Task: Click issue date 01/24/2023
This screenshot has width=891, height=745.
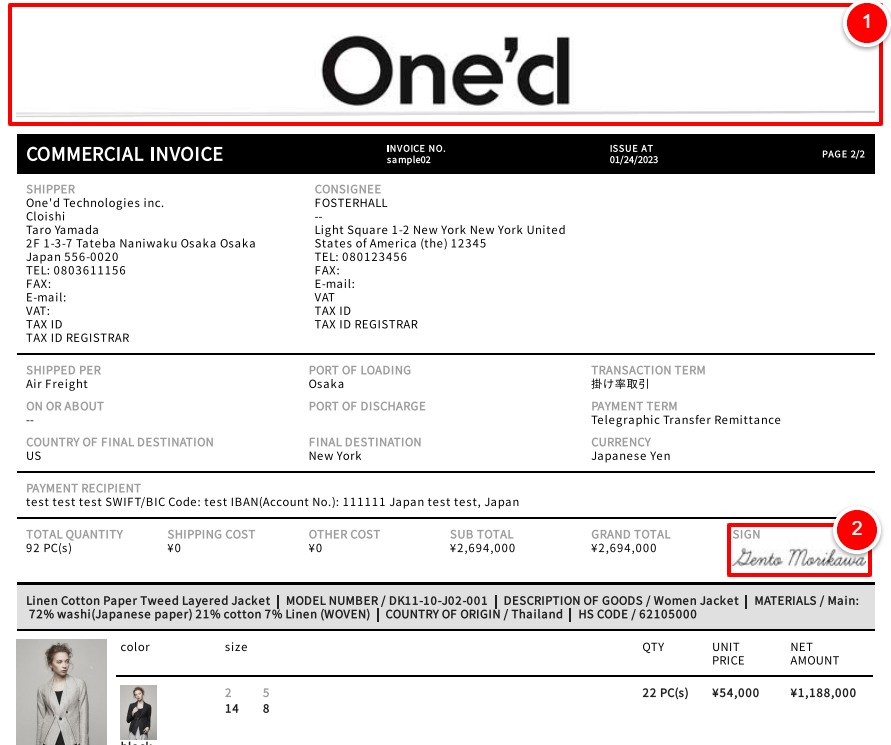Action: click(634, 160)
